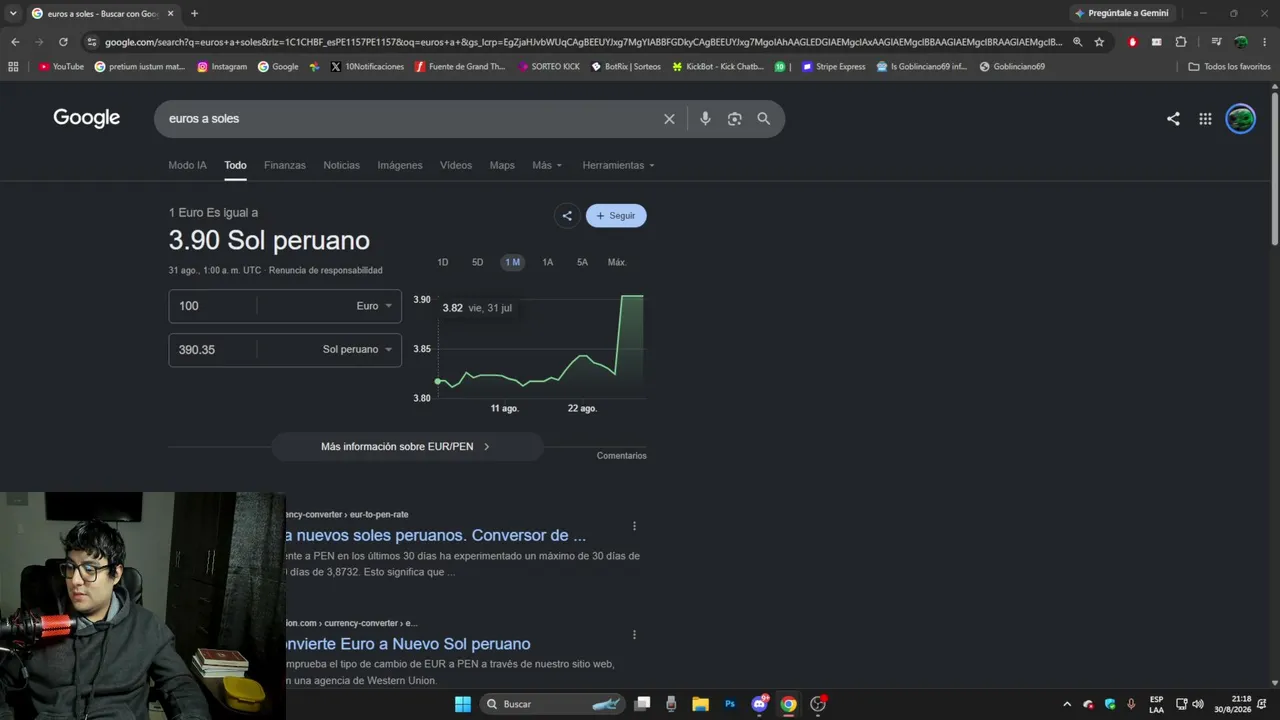Open the Instagram bookmark
Screen dimensions: 1280x720
(x=222, y=67)
